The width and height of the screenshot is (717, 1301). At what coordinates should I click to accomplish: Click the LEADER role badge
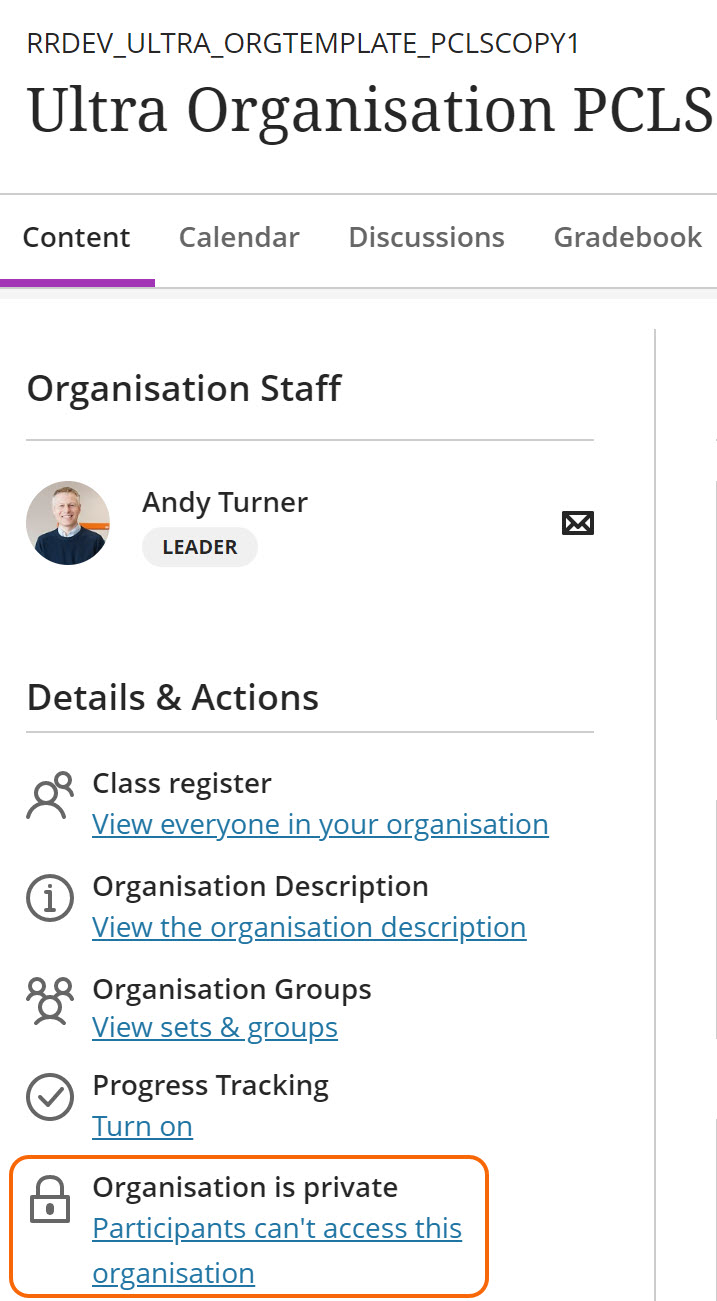[x=200, y=547]
